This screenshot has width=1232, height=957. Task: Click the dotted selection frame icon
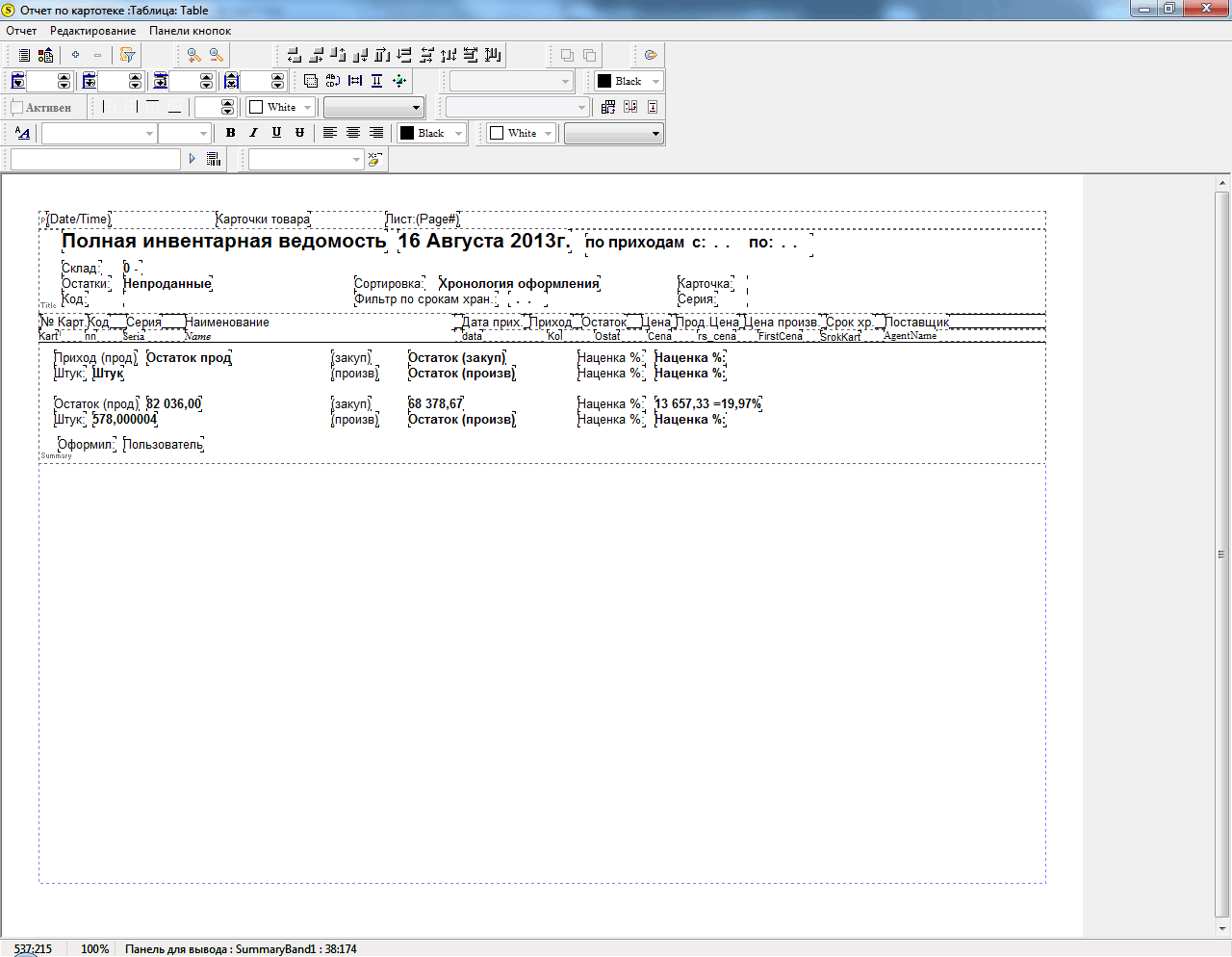click(310, 81)
